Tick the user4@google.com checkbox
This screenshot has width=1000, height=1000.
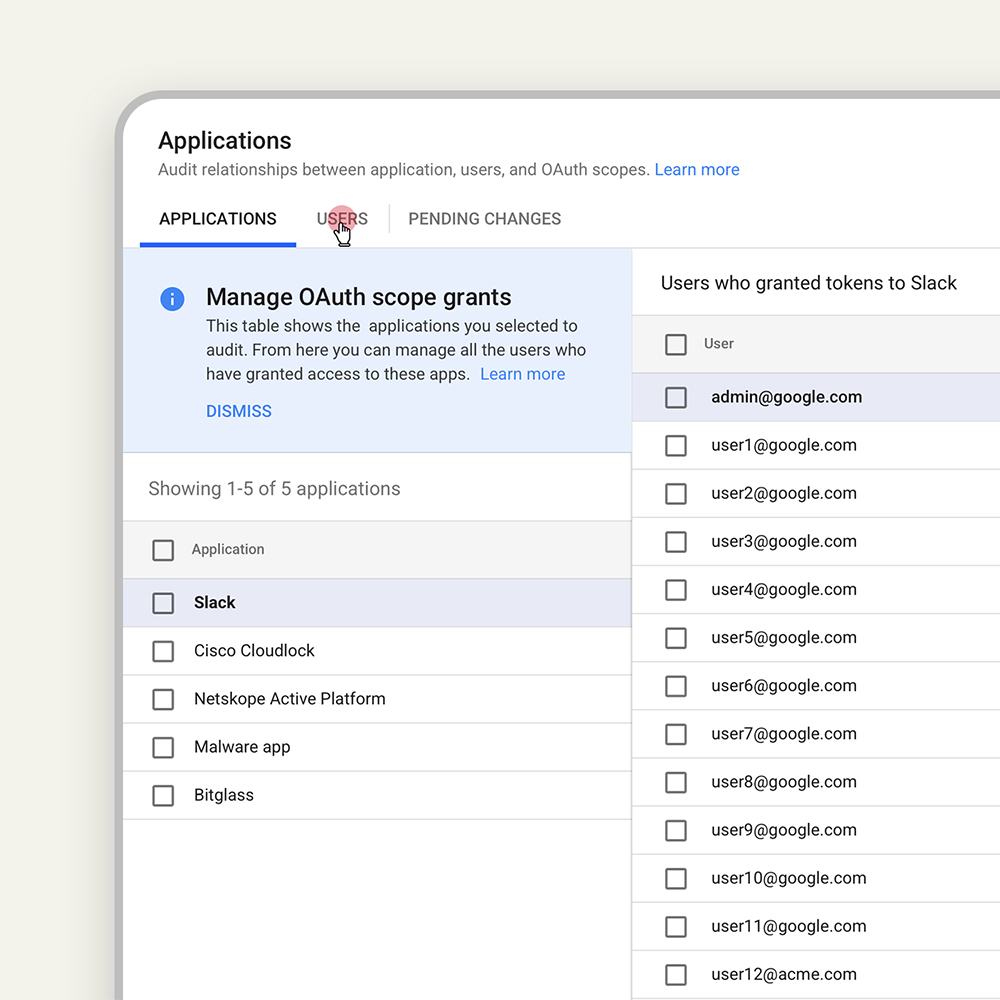point(676,590)
